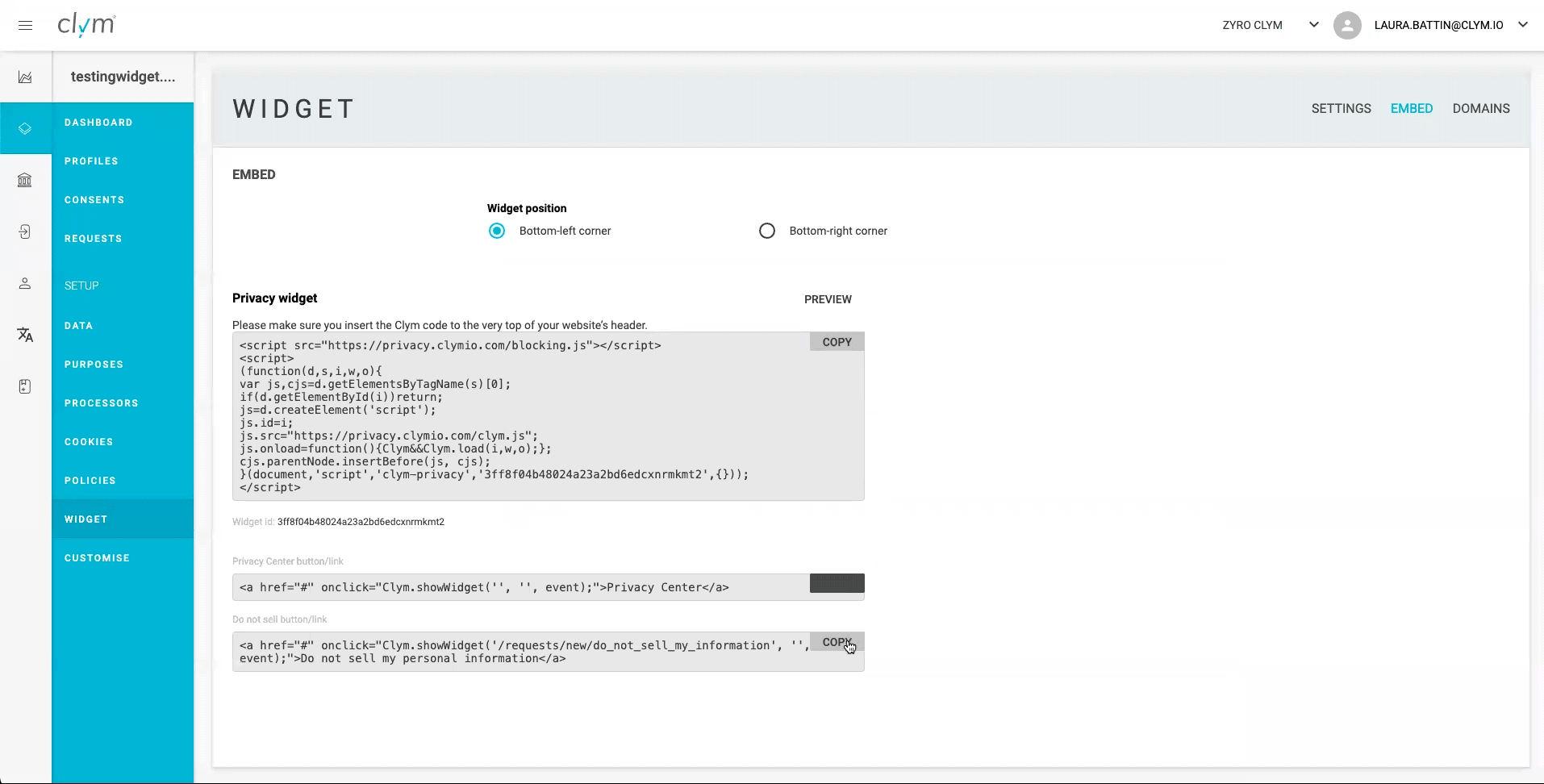Click the LAURA.BATTIN@CLYM.IO account email

1438,25
